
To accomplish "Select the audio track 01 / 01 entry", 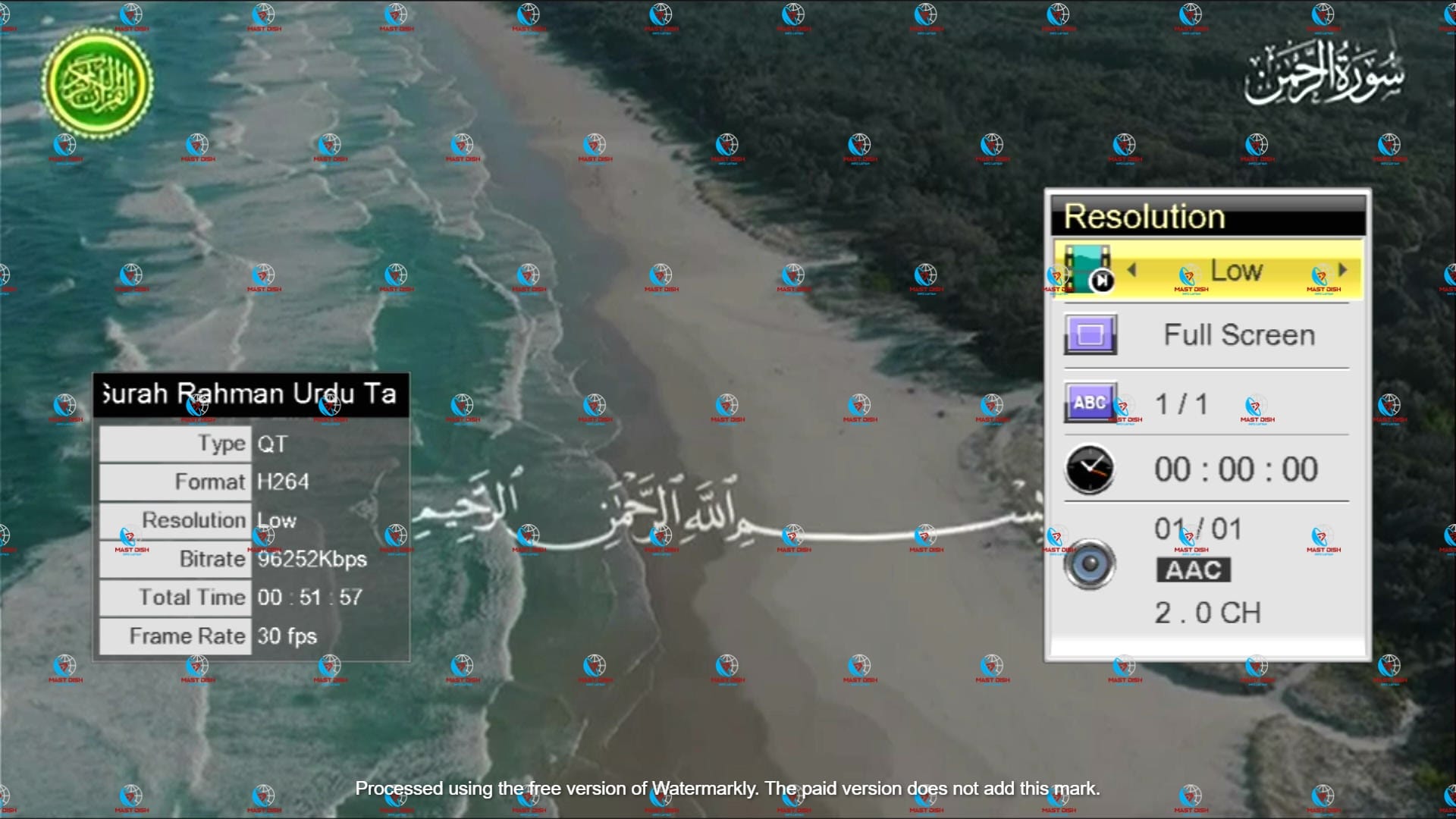I will (x=1197, y=529).
